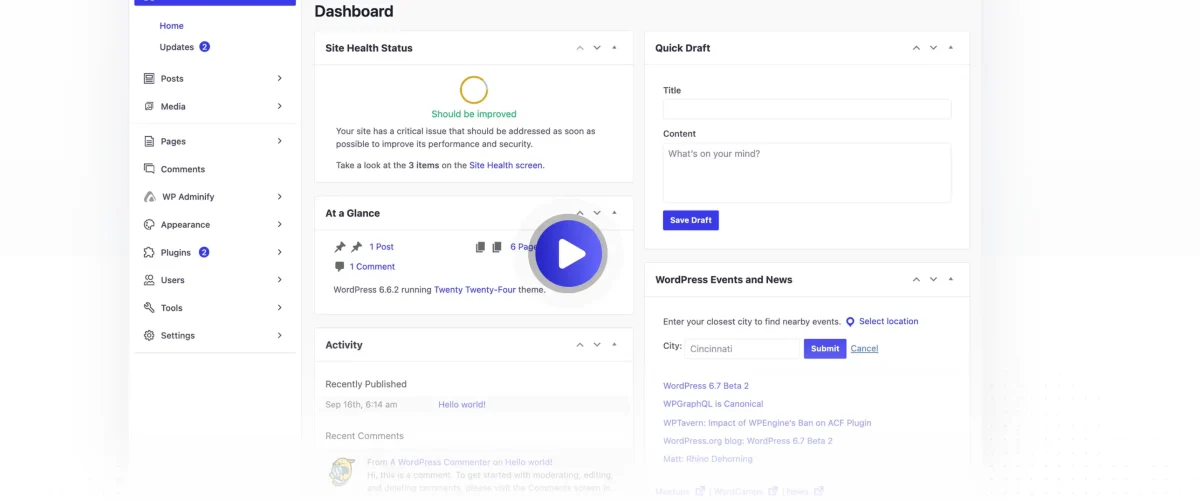
Task: Expand the Posts submenu chevron
Action: click(280, 78)
